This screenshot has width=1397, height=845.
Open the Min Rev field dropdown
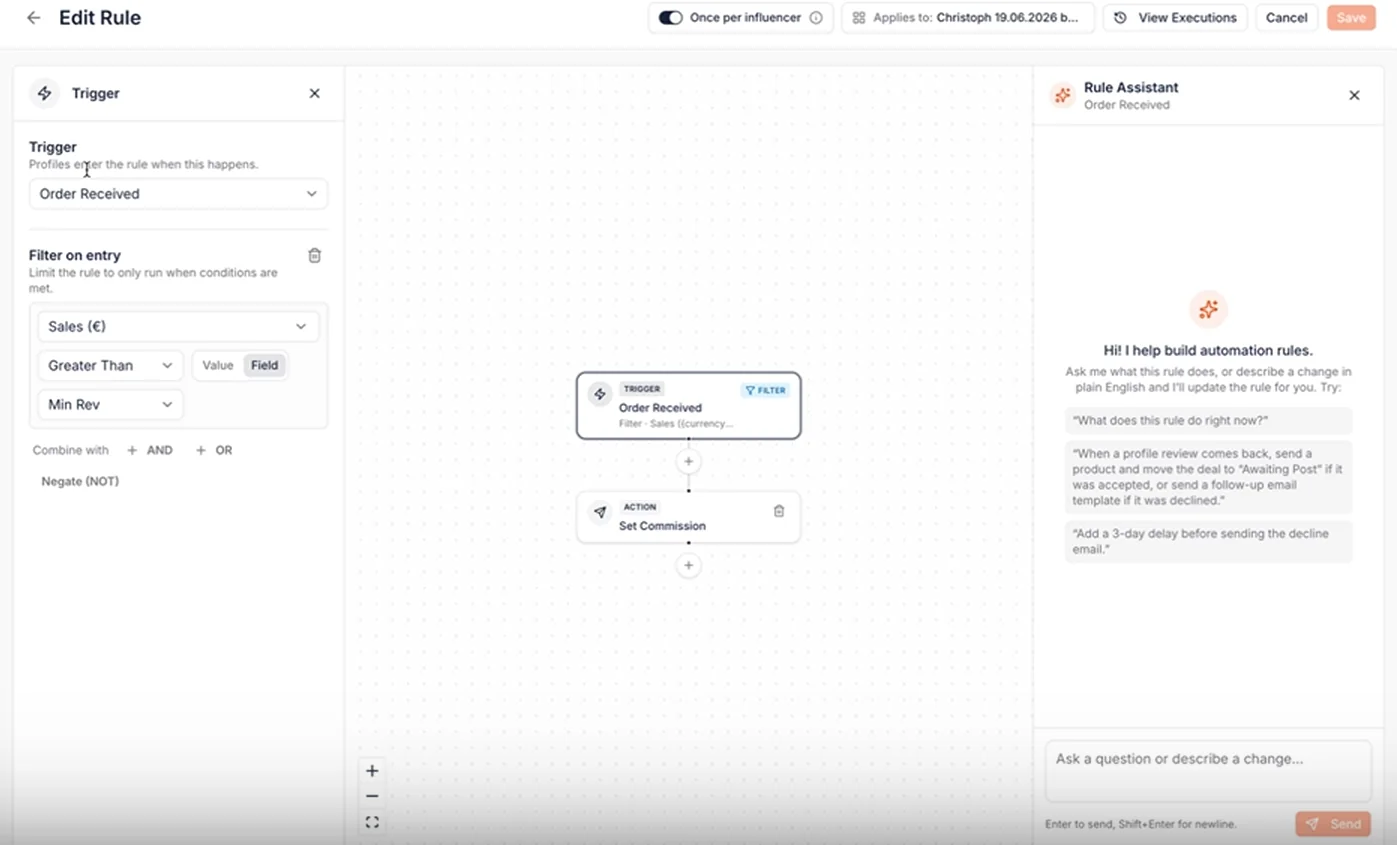[110, 405]
